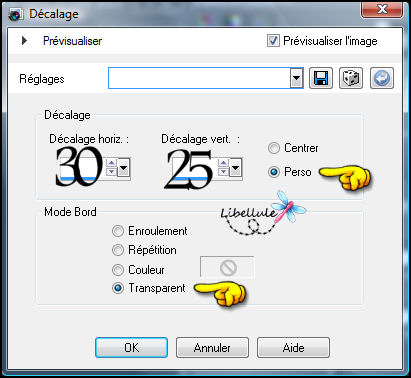Open help with the Aide button

[x=293, y=347]
